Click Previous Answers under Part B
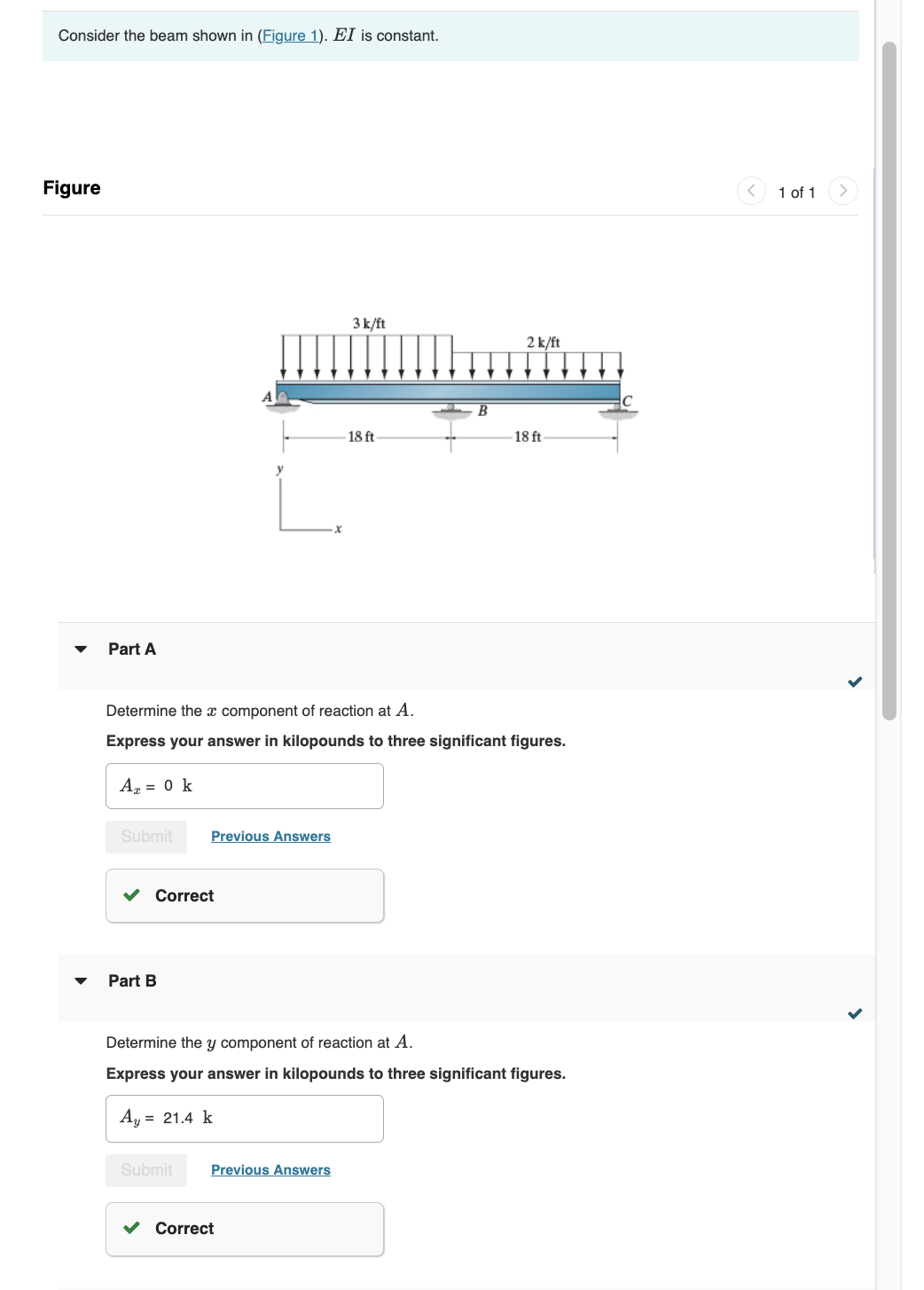This screenshot has height=1290, width=924. (270, 1169)
